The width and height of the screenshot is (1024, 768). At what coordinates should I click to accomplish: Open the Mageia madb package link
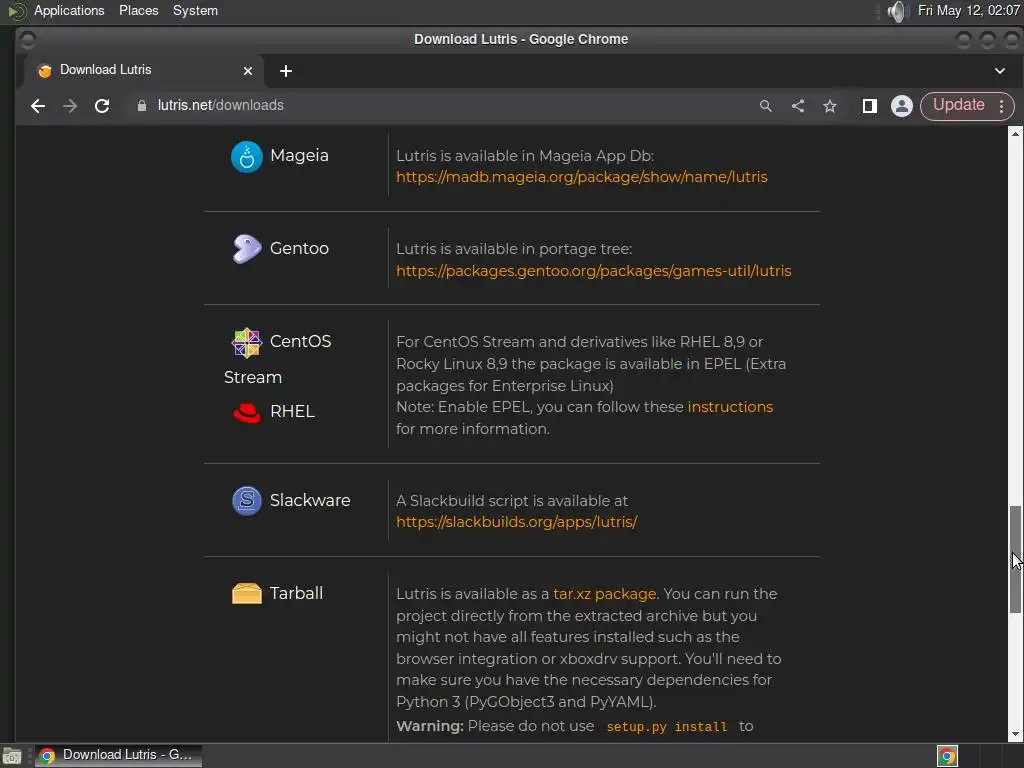(x=581, y=177)
